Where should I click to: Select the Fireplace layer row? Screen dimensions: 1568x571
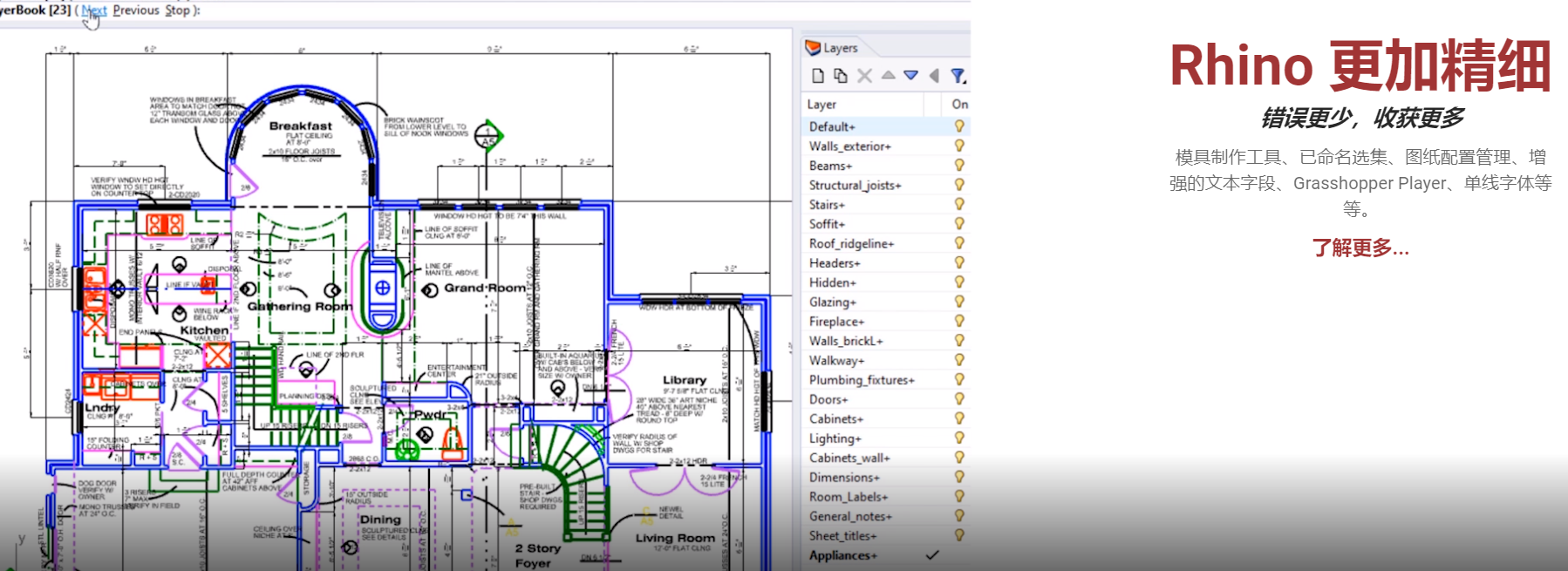836,322
